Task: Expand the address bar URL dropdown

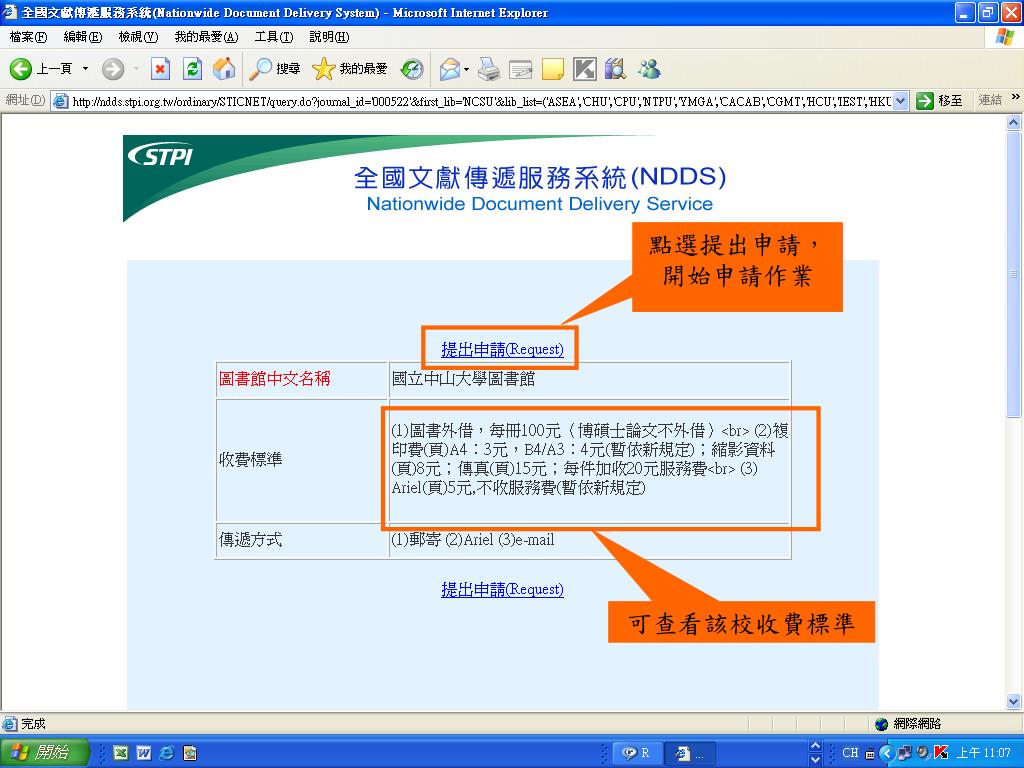Action: click(901, 101)
